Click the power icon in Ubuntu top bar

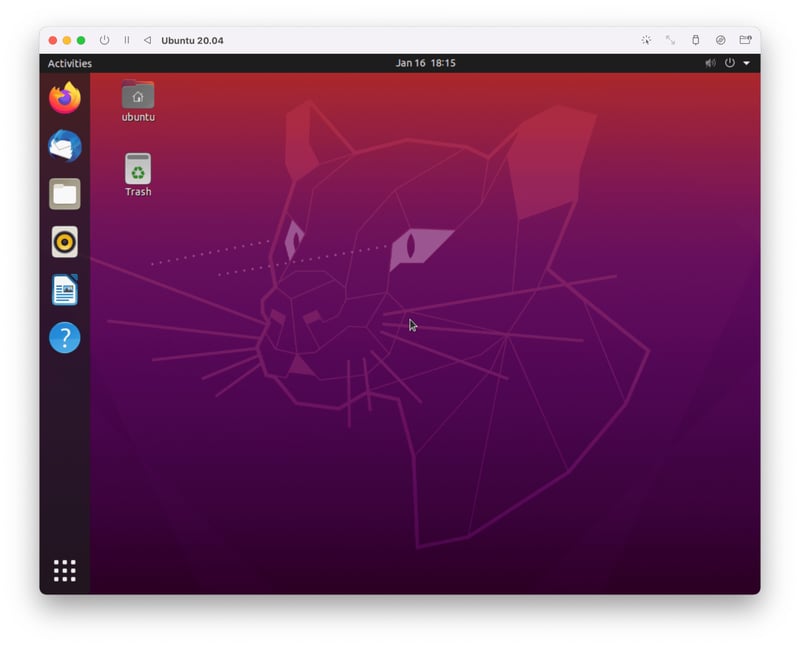(x=729, y=63)
